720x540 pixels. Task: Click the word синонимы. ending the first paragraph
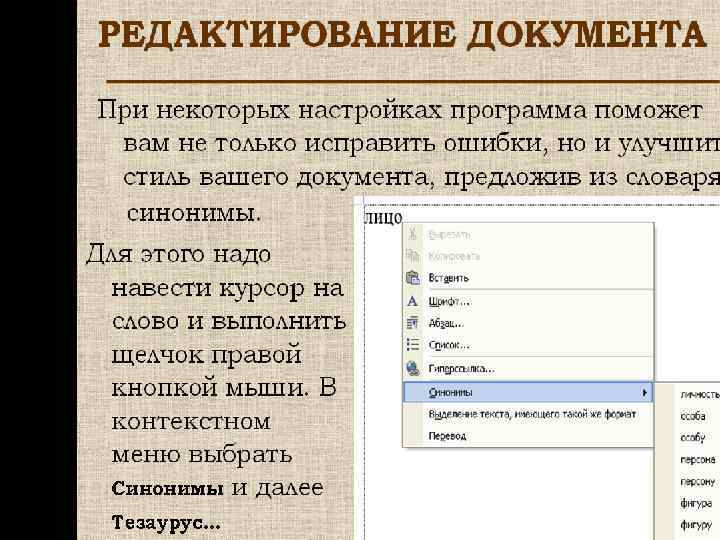click(x=194, y=214)
